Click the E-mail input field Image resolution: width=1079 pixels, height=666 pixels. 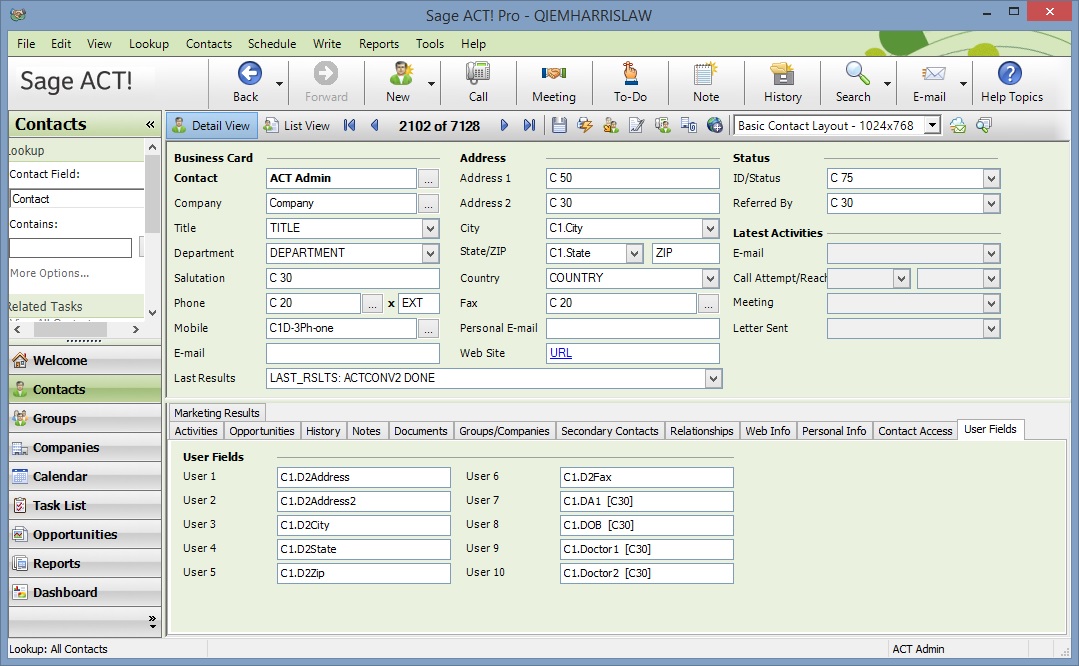pyautogui.click(x=353, y=354)
